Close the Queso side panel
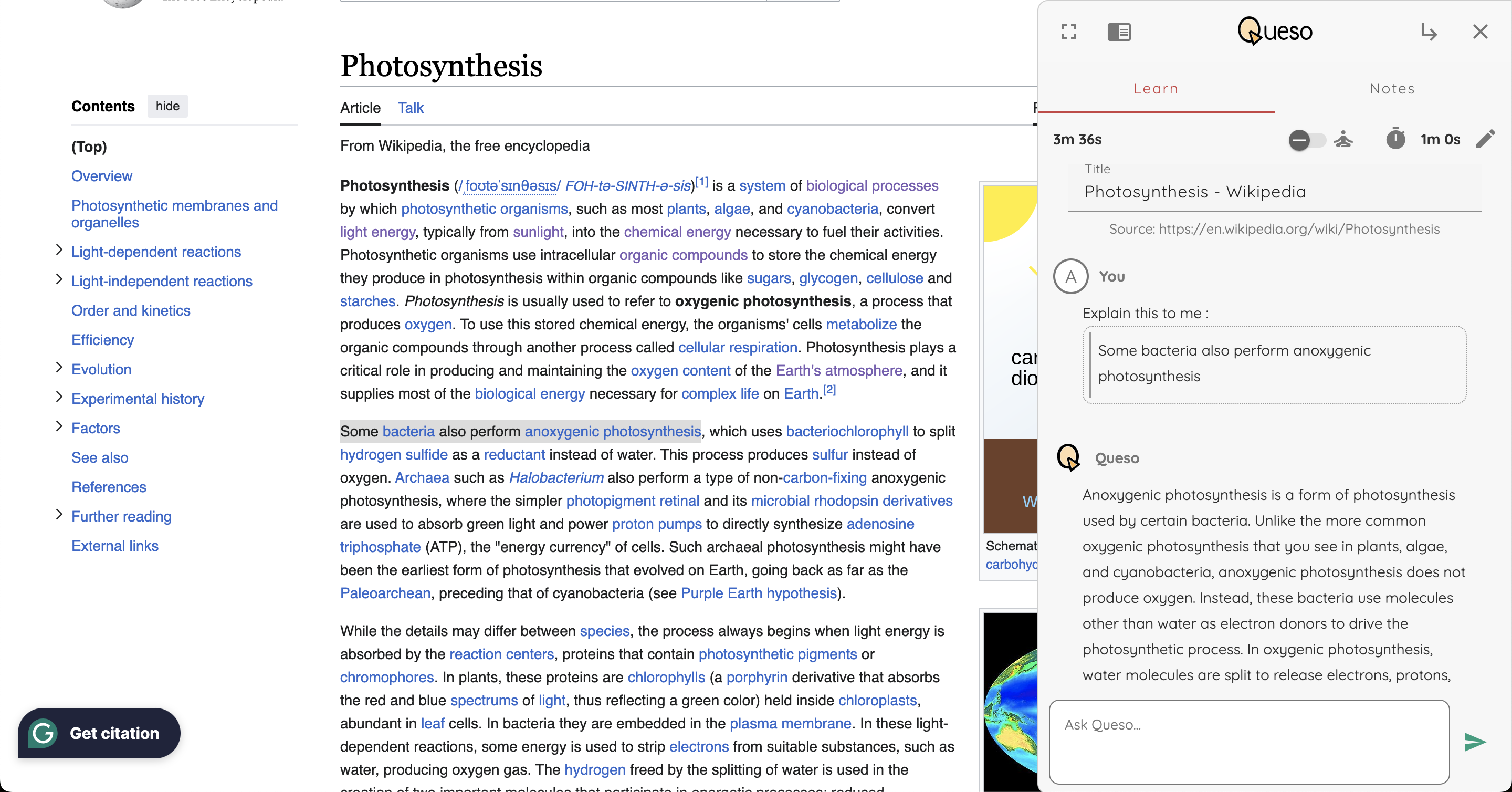The image size is (1512, 792). [x=1480, y=32]
